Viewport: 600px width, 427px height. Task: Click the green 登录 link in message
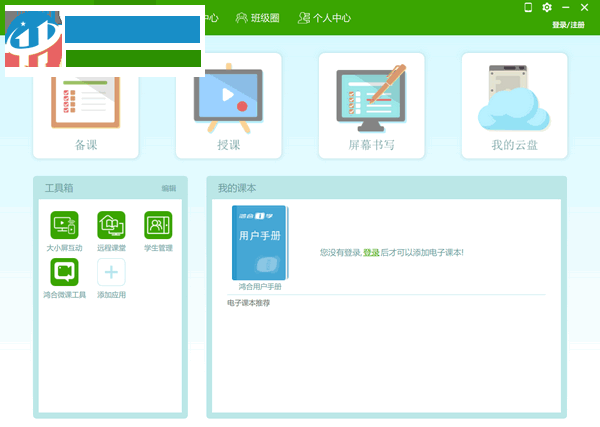371,253
